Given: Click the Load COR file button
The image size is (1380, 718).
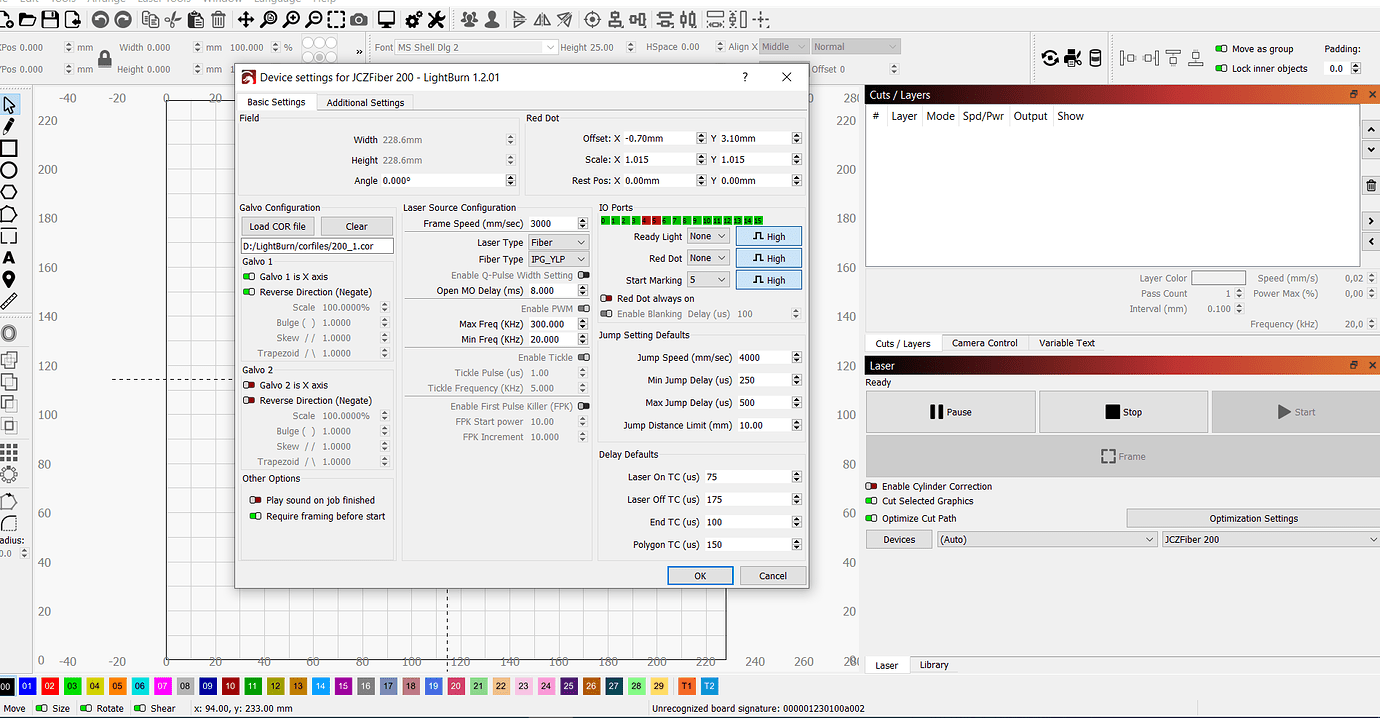Looking at the screenshot, I should [277, 226].
